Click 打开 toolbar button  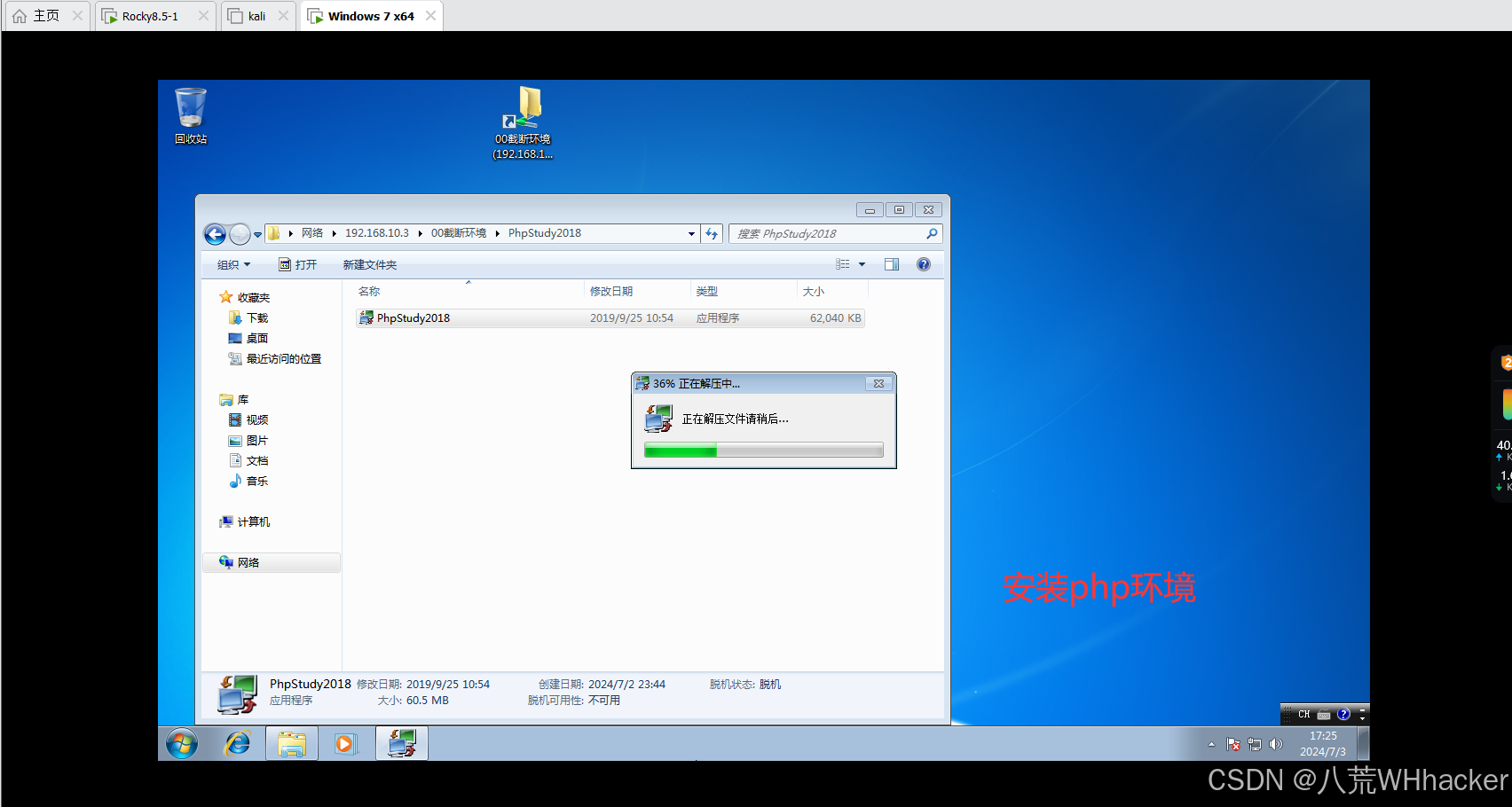point(298,265)
